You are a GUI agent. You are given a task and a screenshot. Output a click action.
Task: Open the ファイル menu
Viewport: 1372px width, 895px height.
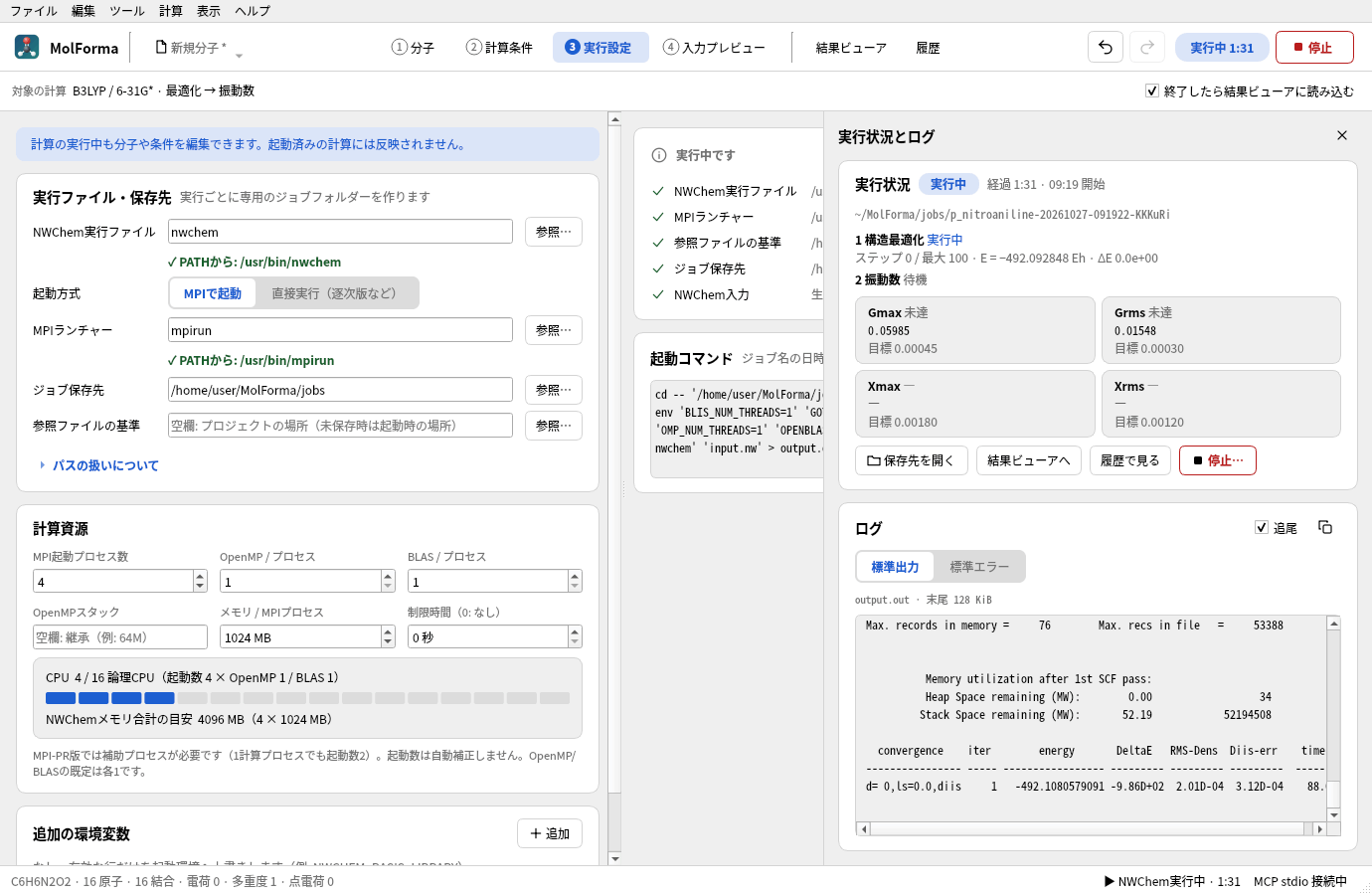click(x=34, y=11)
